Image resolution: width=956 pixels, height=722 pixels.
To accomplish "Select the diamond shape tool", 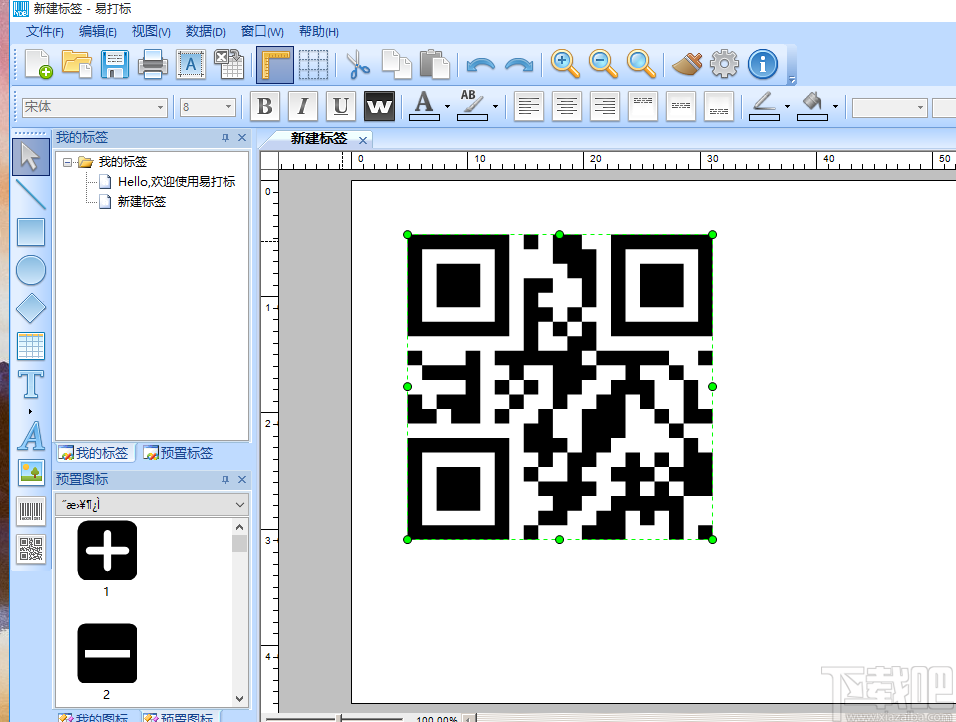I will point(30,308).
